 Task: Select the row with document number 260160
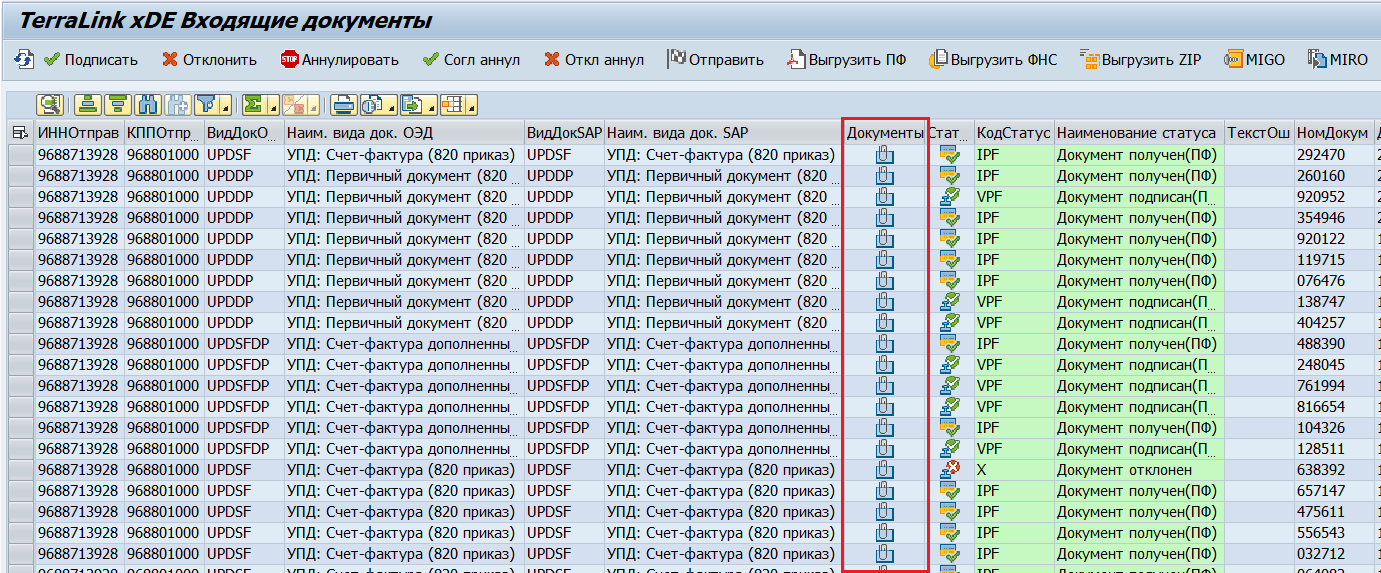click(20, 176)
